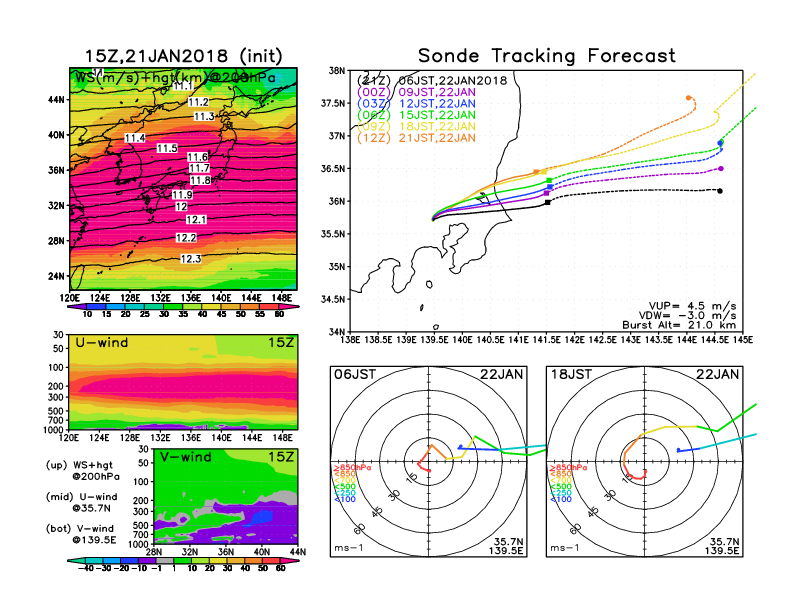Select legend entry '(03Z) 12JST,22JAN'
This screenshot has width=792, height=612.
[x=416, y=104]
